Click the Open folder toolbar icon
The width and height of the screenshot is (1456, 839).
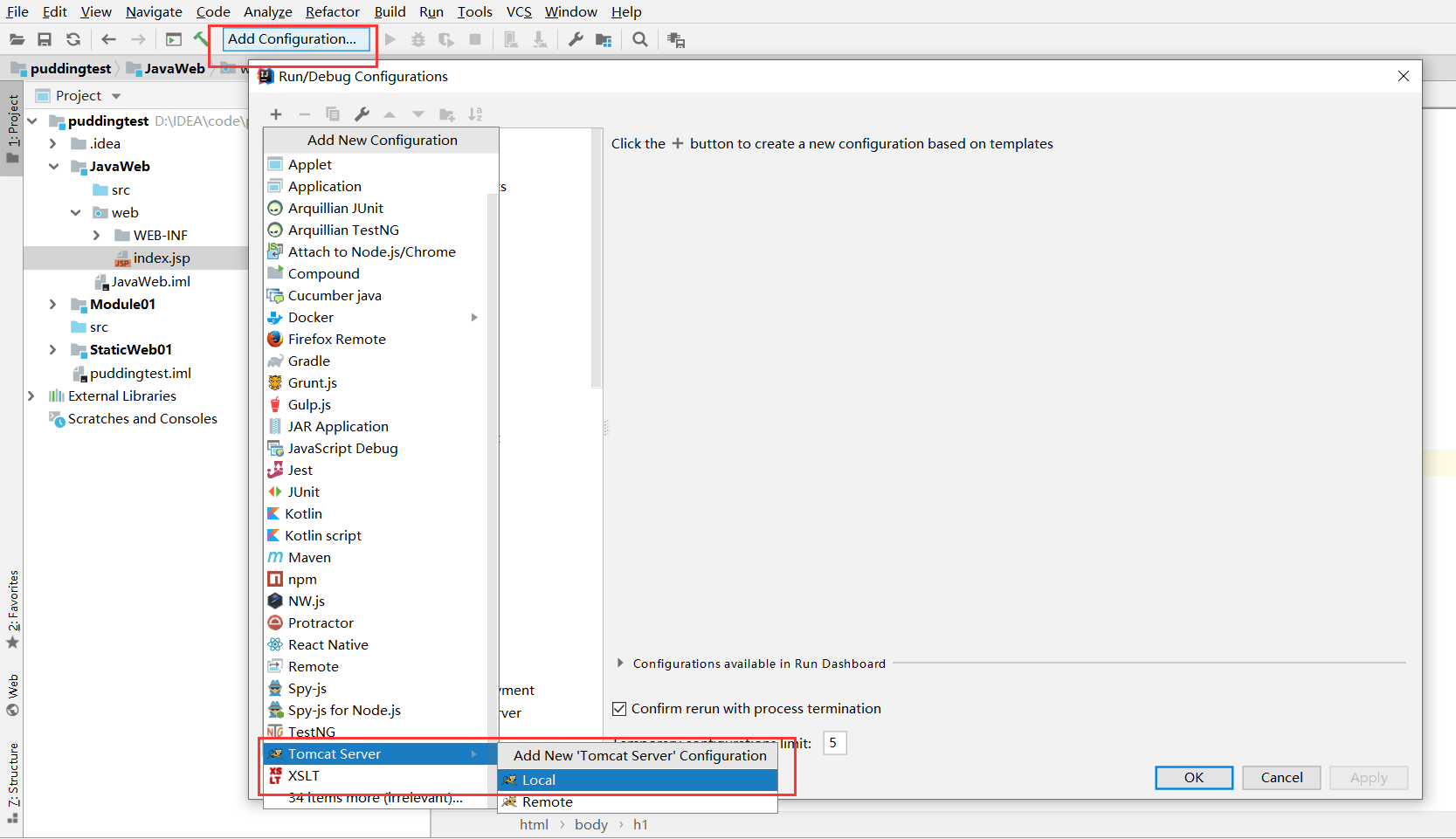tap(17, 39)
